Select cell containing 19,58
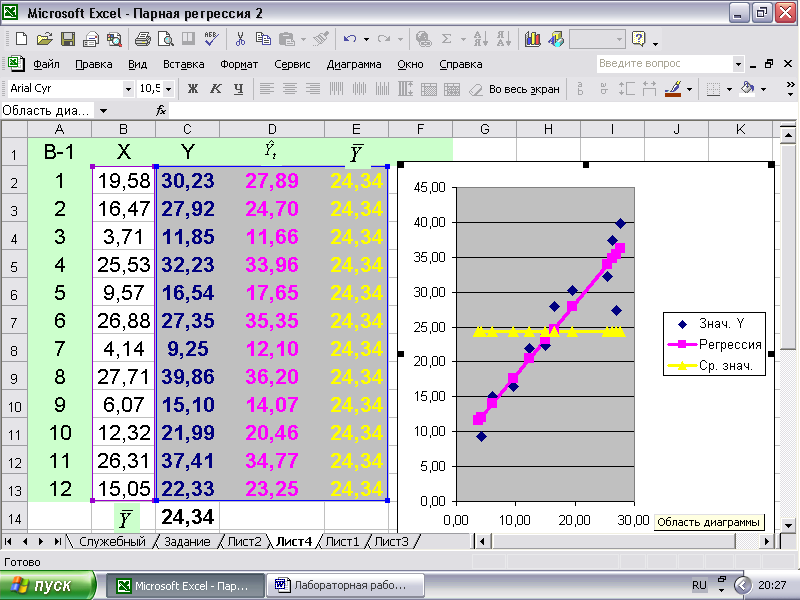The image size is (800, 600). click(123, 181)
